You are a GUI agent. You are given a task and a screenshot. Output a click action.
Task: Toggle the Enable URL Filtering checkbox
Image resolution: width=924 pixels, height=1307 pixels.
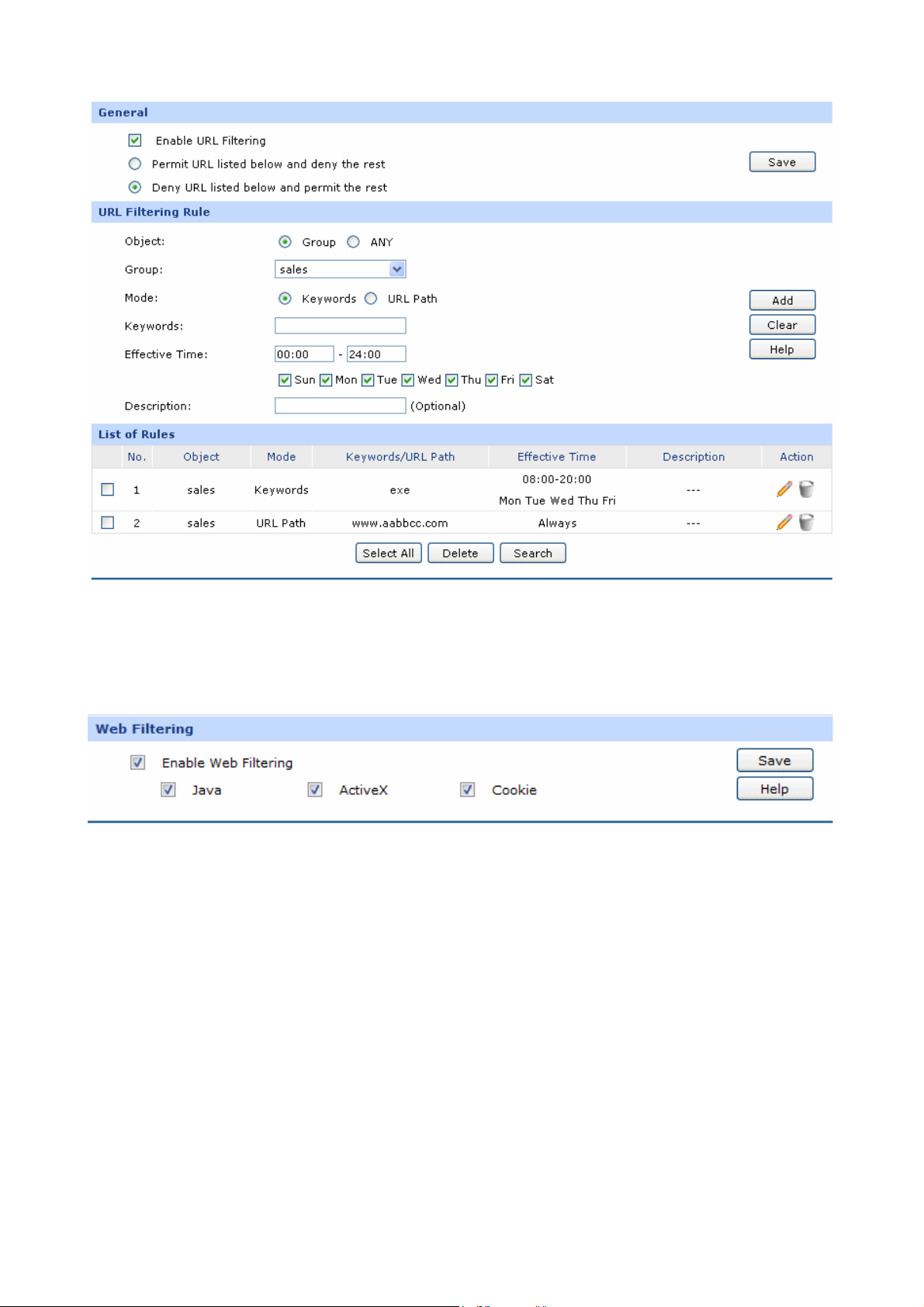point(135,140)
